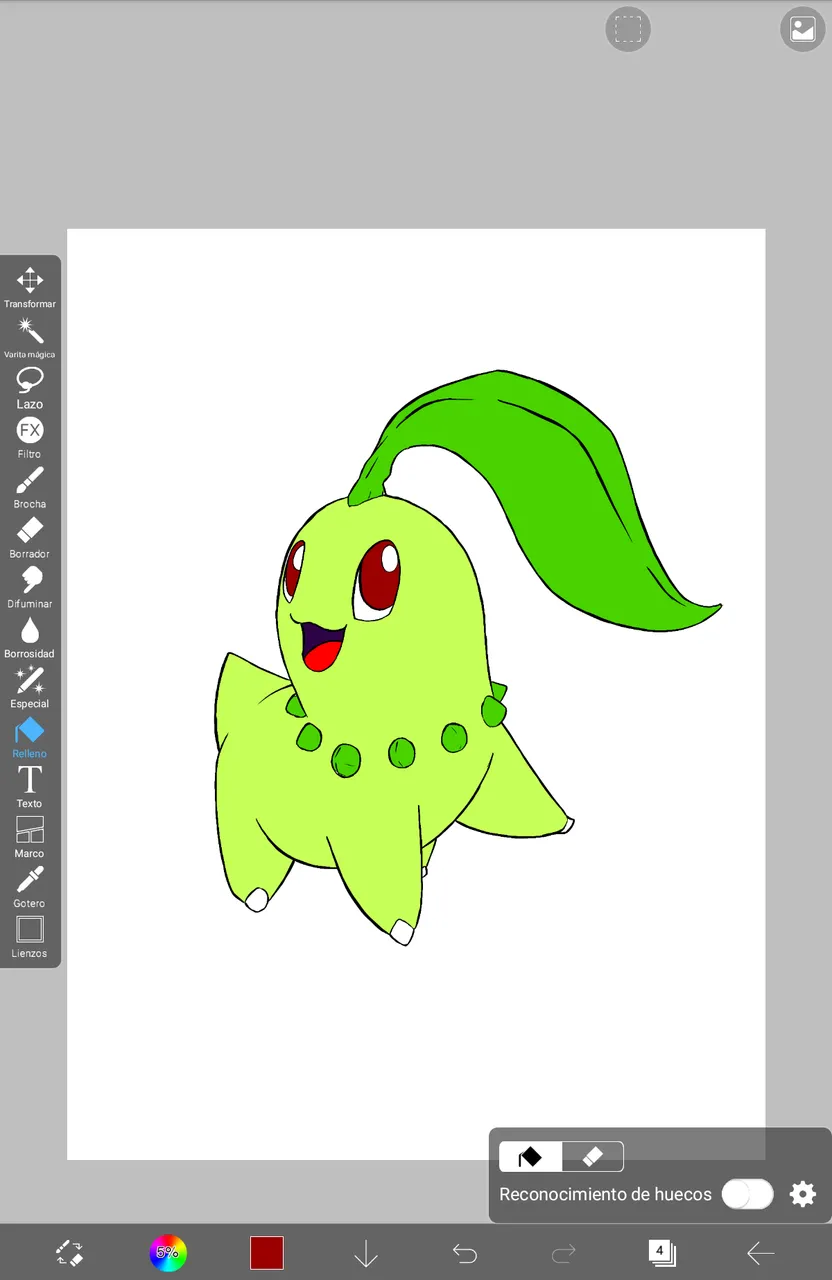Select the Lazo tool

pos(30,388)
